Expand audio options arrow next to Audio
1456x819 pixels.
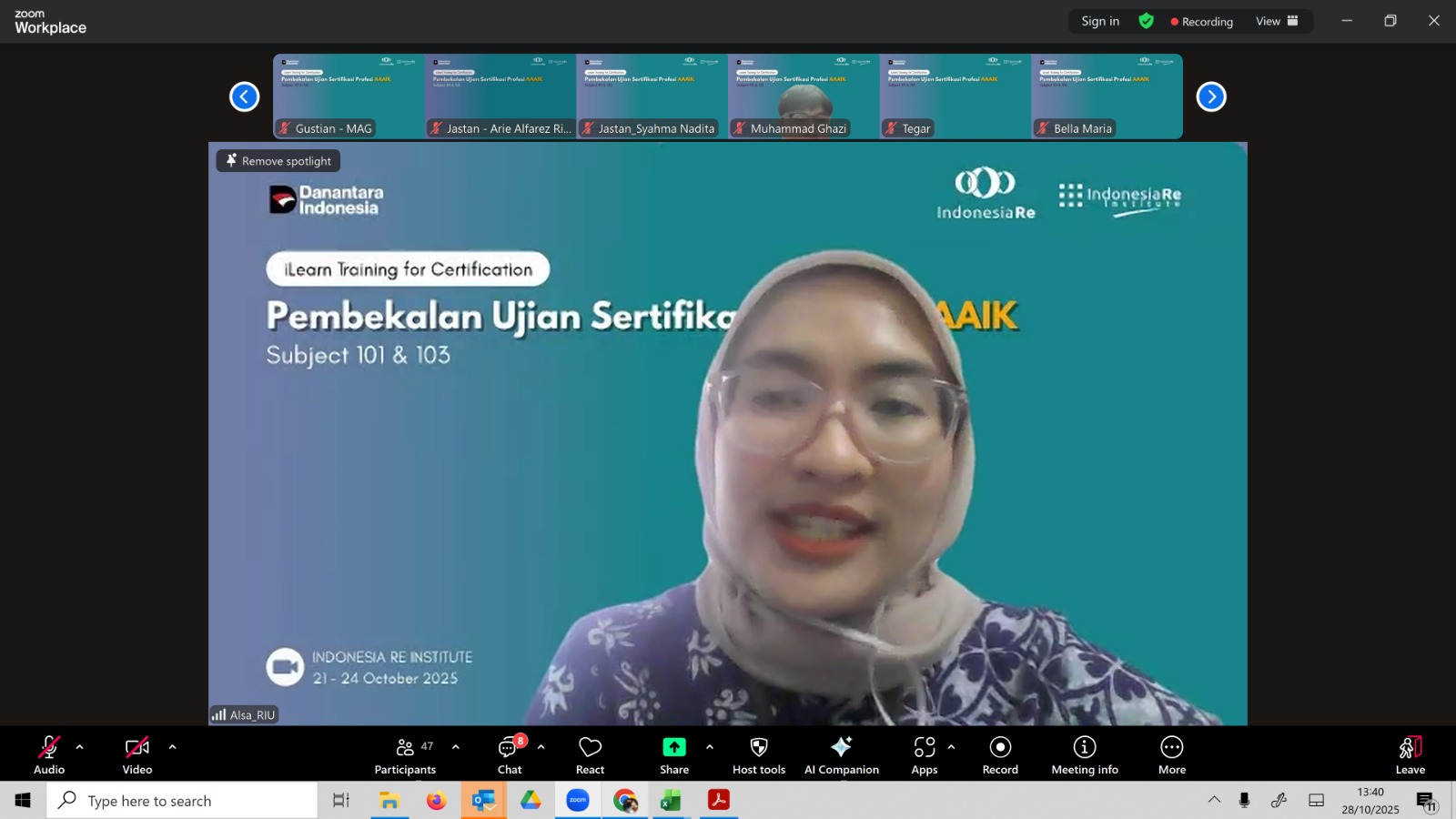(80, 747)
